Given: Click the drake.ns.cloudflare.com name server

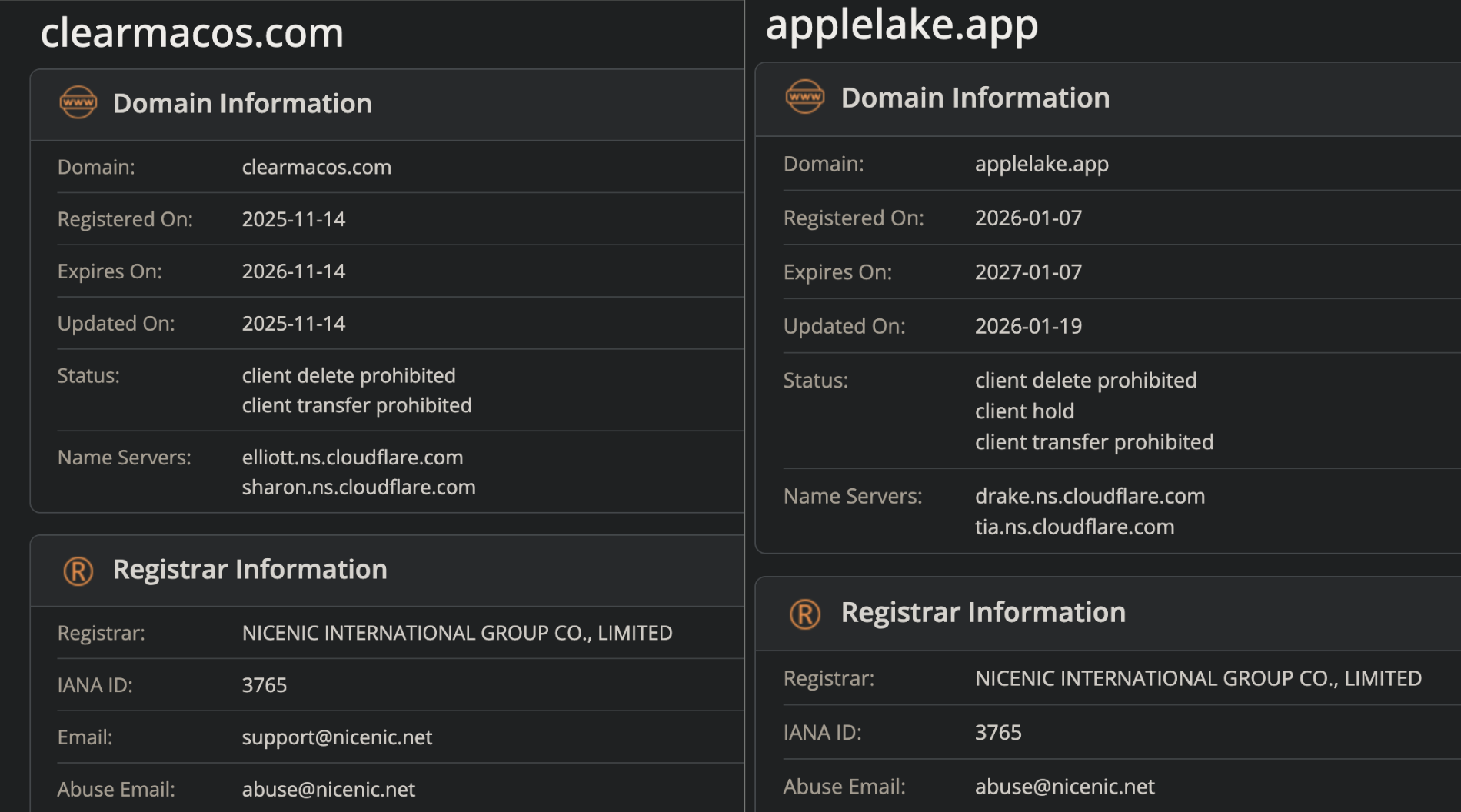Looking at the screenshot, I should click(x=1090, y=496).
